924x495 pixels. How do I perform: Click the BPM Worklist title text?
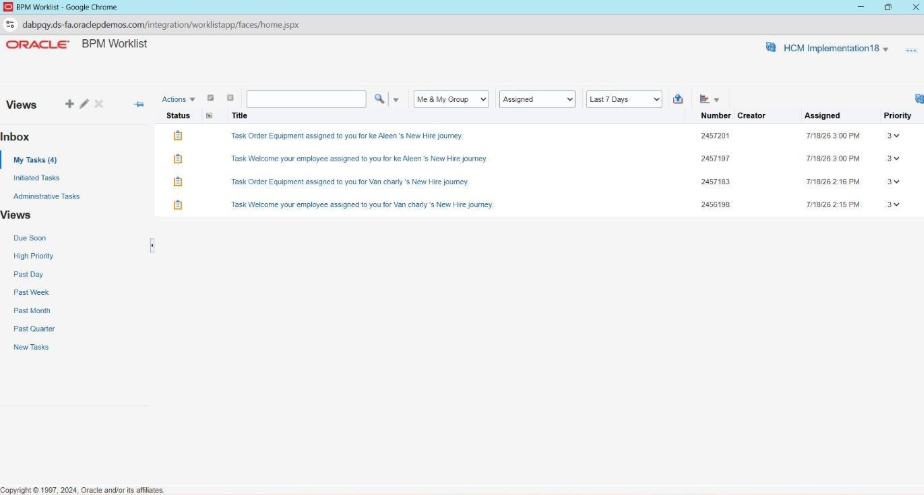coord(114,44)
